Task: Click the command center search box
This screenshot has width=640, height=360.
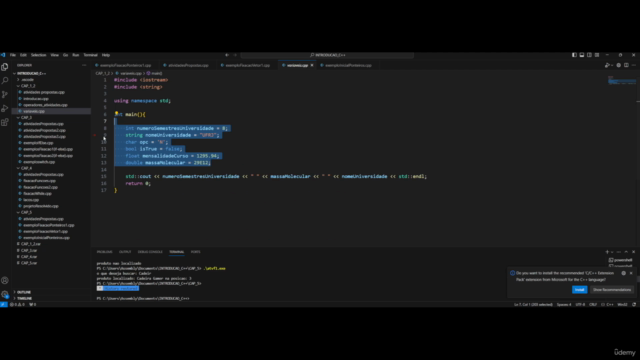Action: pos(327,55)
